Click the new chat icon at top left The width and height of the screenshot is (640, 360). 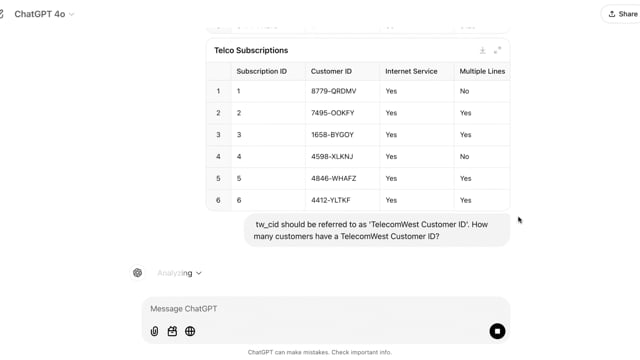point(1,14)
